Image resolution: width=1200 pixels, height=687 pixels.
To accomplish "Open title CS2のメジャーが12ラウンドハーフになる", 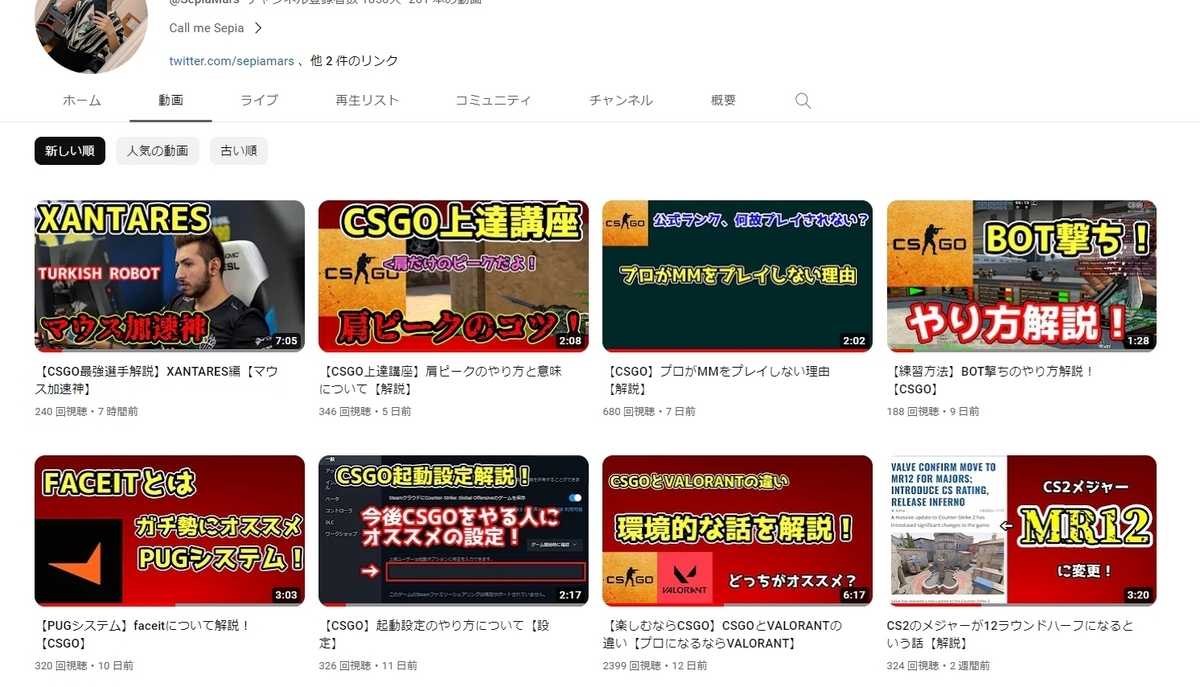I will click(x=1010, y=635).
